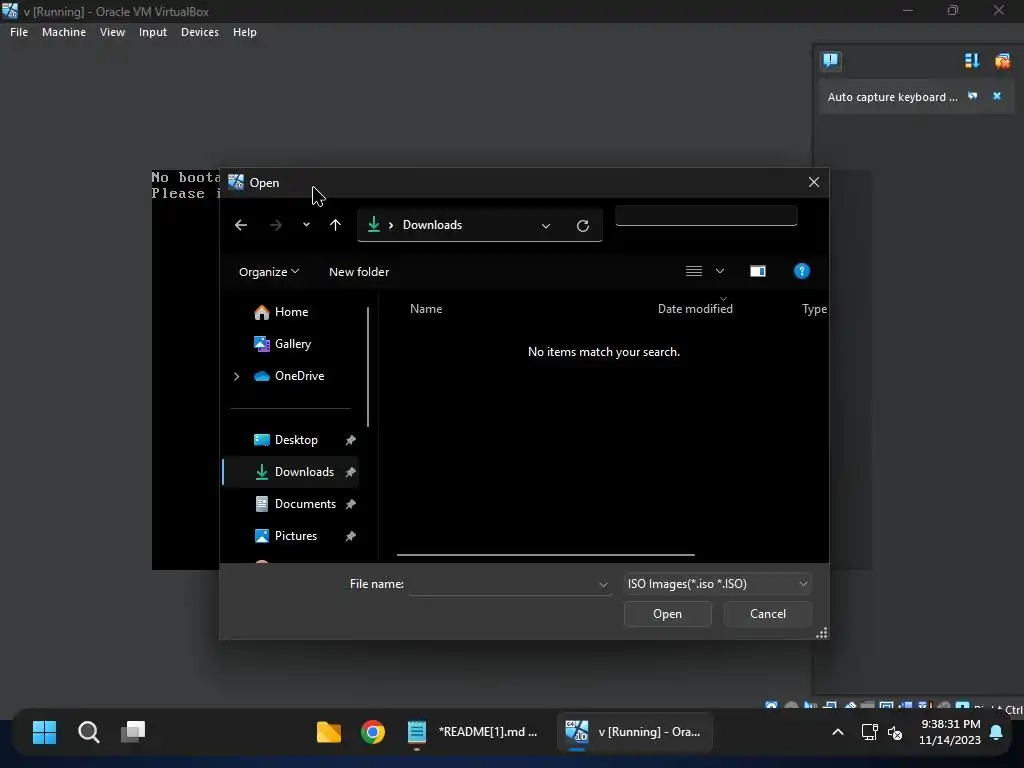
Task: Open the Organize menu
Action: 268,272
